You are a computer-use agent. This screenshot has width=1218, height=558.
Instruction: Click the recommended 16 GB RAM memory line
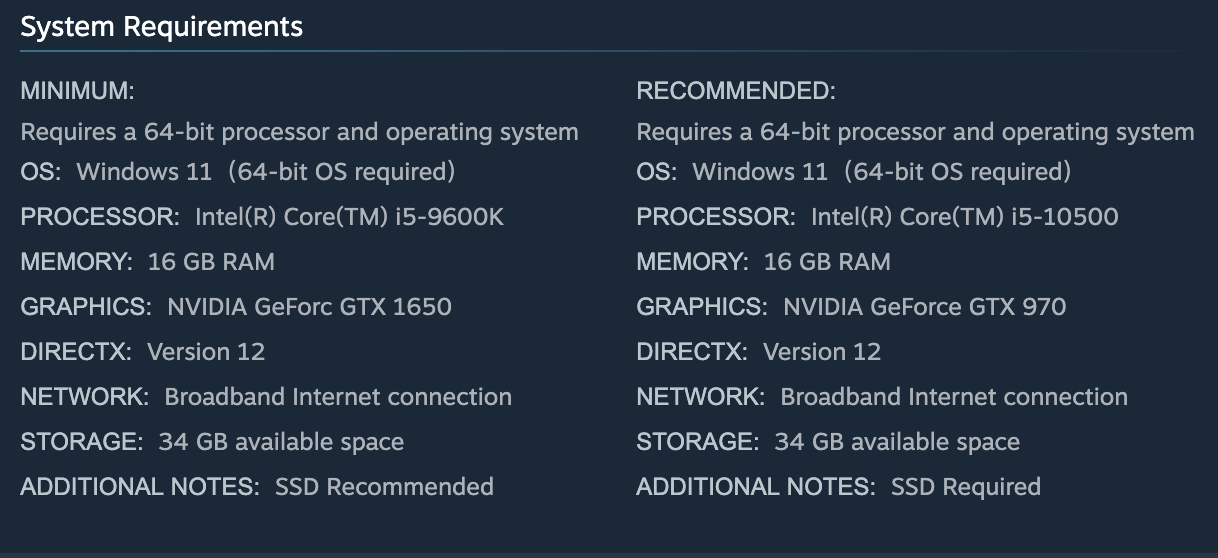pyautogui.click(x=763, y=262)
